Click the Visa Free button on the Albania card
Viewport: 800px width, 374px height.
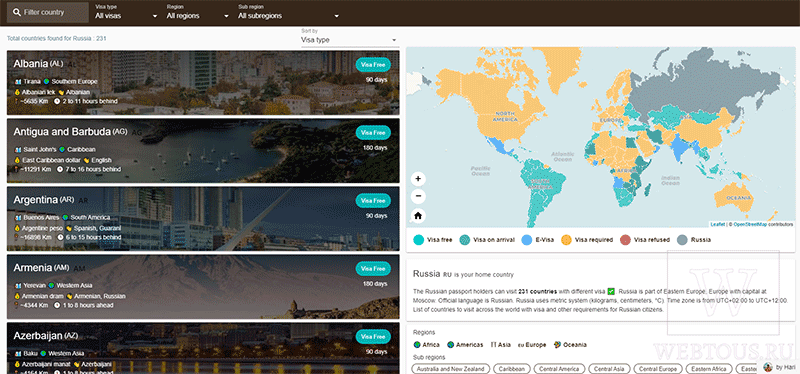pyautogui.click(x=373, y=64)
